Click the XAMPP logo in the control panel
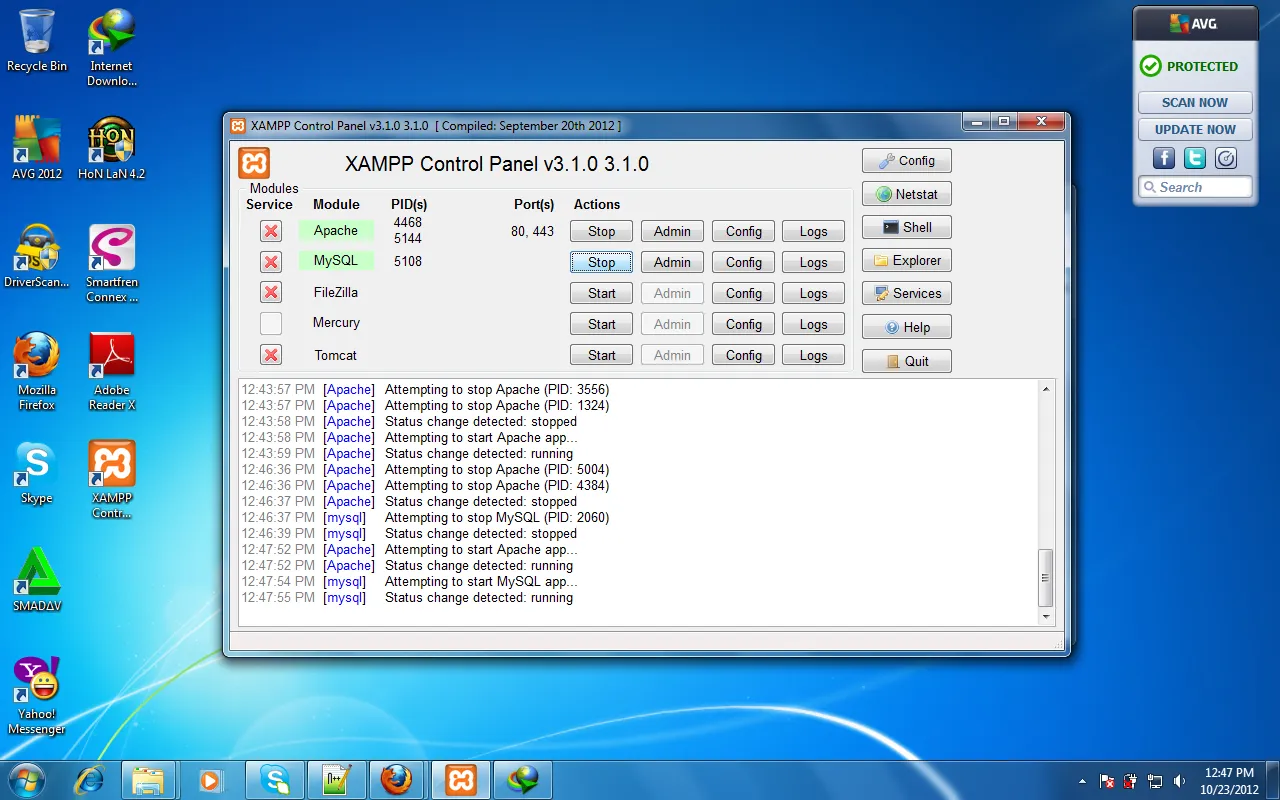The height and width of the screenshot is (800, 1280). (x=254, y=163)
